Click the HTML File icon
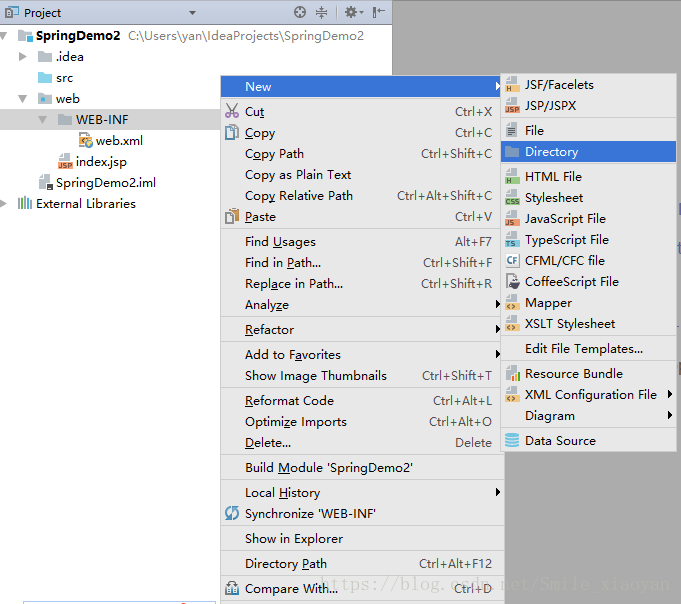Viewport: 681px width, 604px height. click(x=512, y=176)
